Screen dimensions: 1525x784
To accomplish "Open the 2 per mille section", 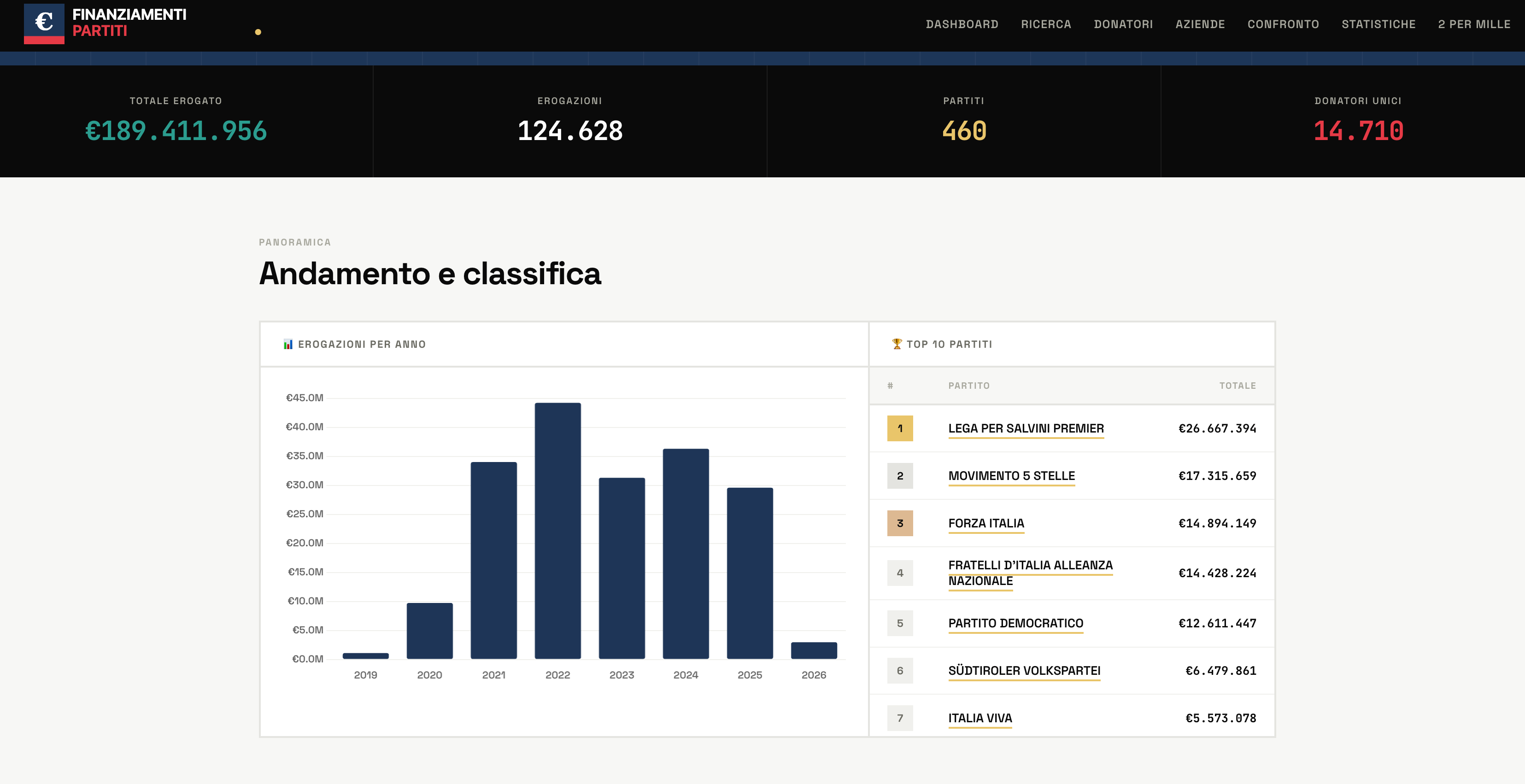I will pyautogui.click(x=1474, y=24).
